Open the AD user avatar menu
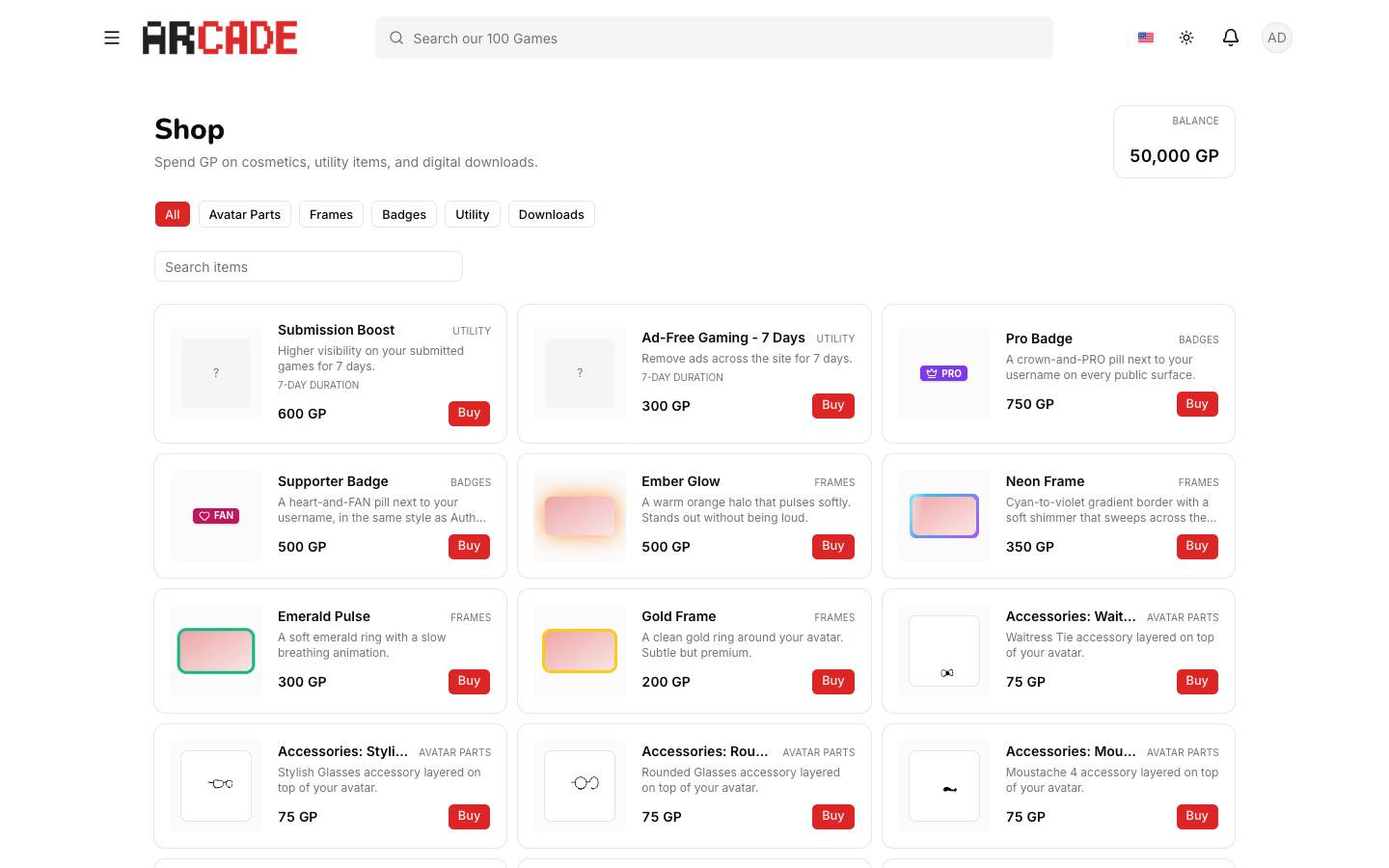Viewport: 1389px width, 868px height. pos(1277,38)
